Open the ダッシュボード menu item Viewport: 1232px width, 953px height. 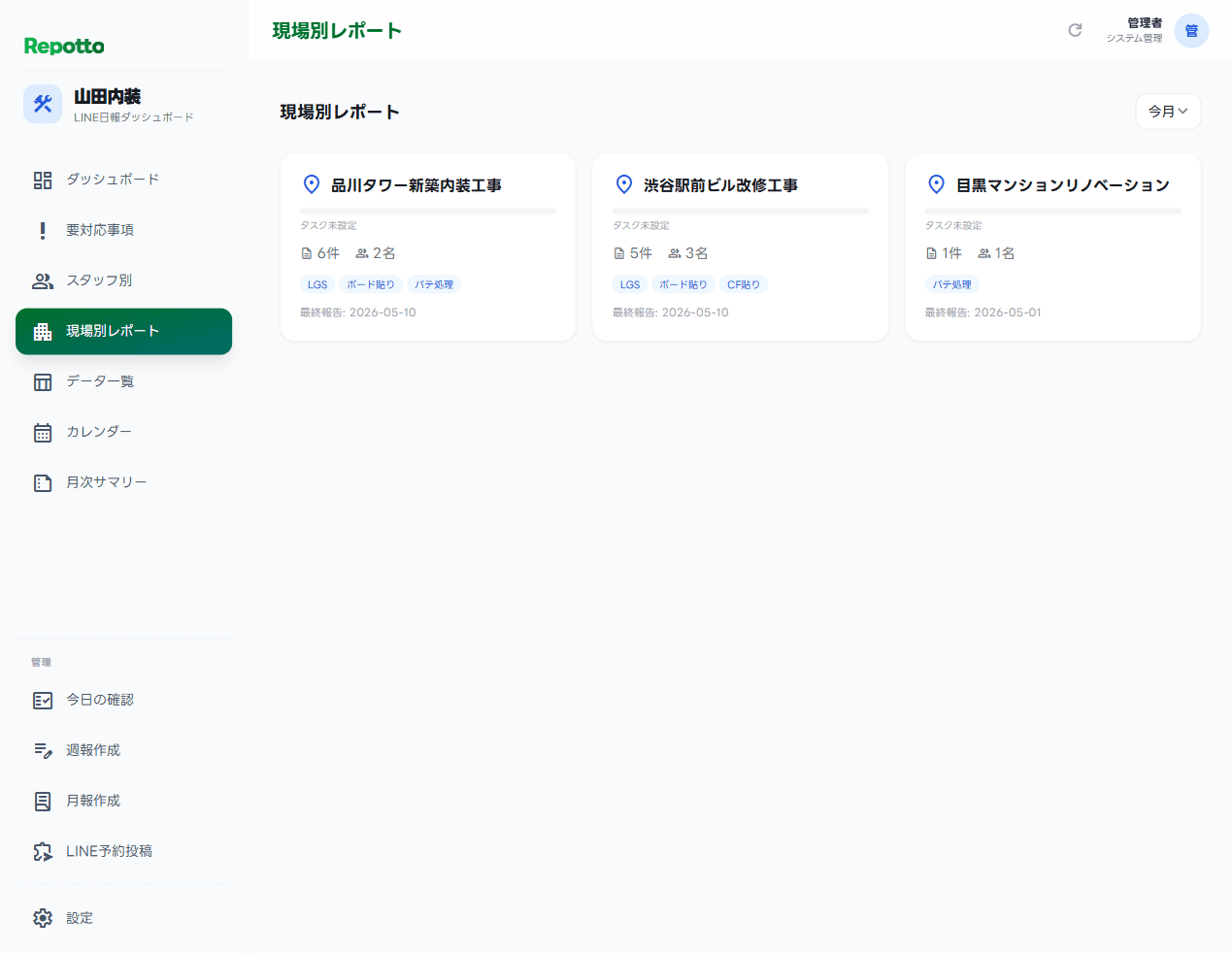click(x=123, y=180)
